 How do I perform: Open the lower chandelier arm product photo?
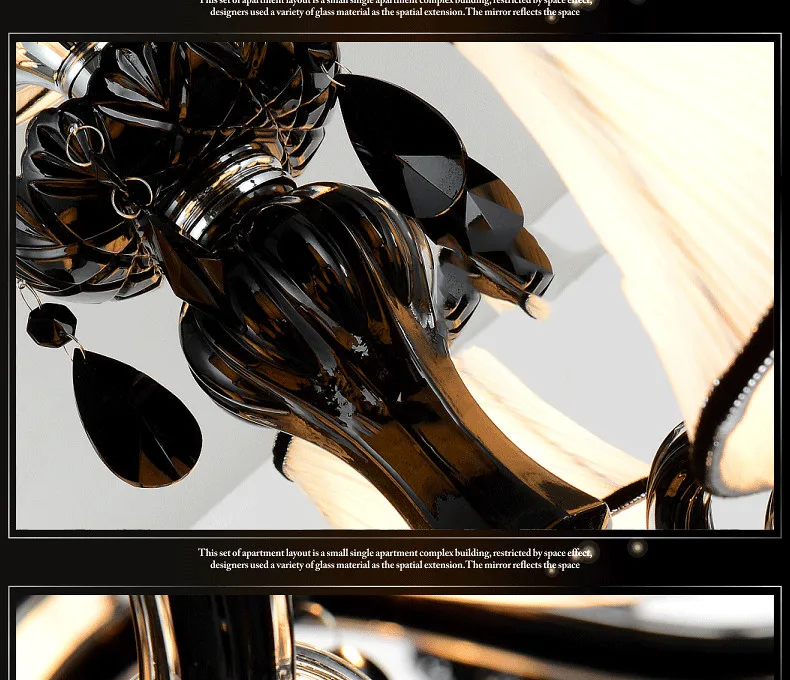tap(395, 638)
